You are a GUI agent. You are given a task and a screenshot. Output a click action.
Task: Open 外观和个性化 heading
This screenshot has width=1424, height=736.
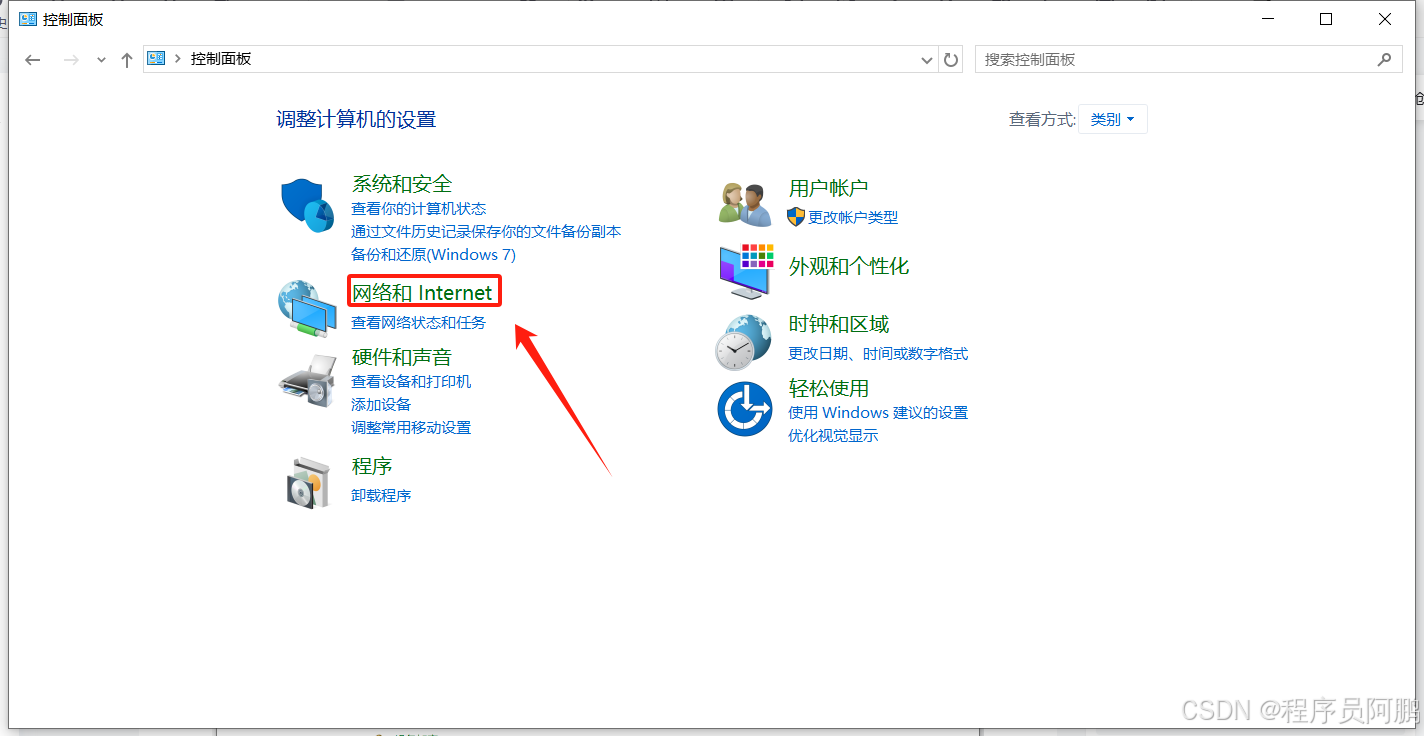849,266
